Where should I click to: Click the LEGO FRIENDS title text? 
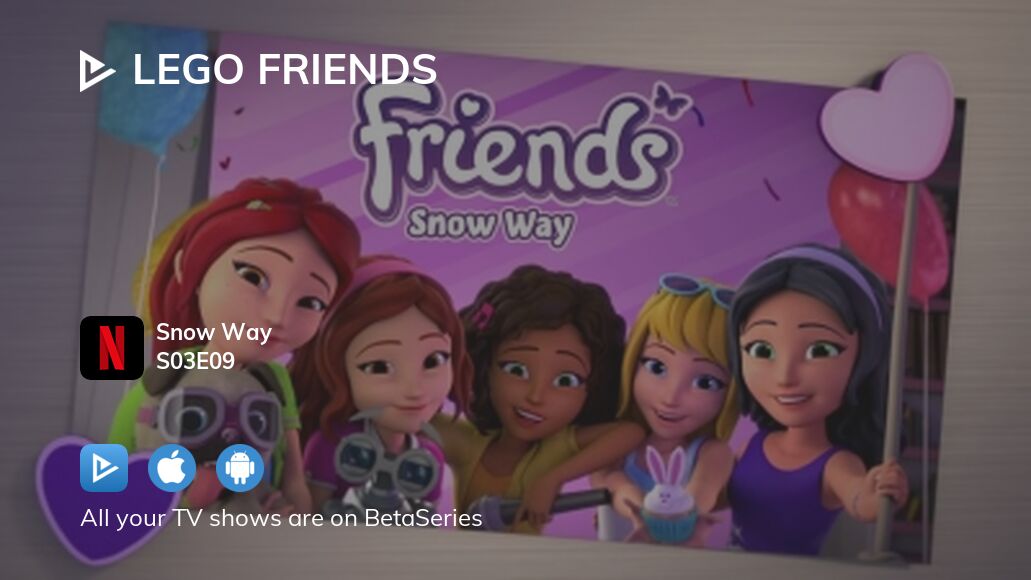click(x=285, y=69)
